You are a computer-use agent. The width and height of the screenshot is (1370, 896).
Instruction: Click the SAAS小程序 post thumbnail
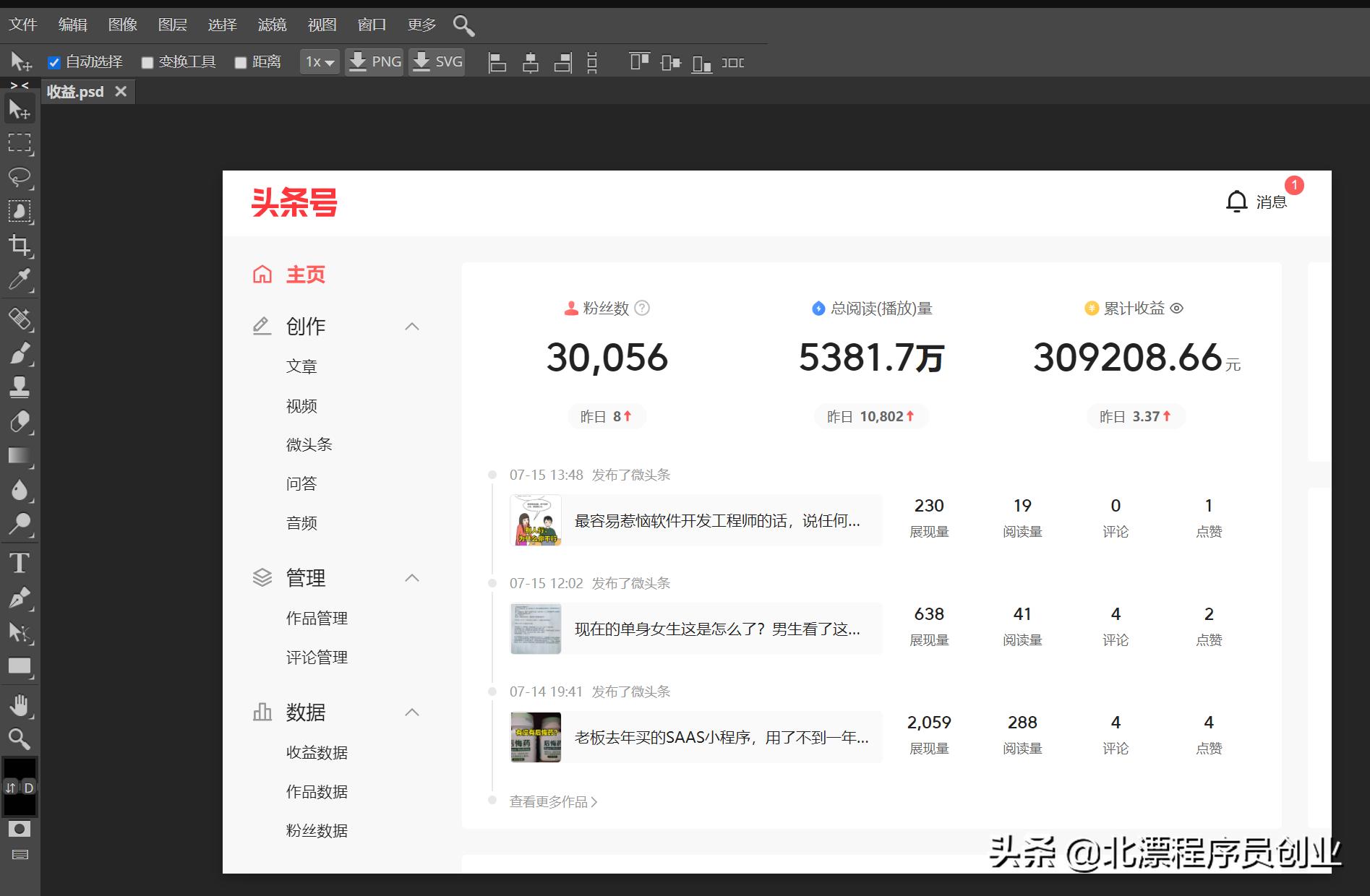[535, 736]
